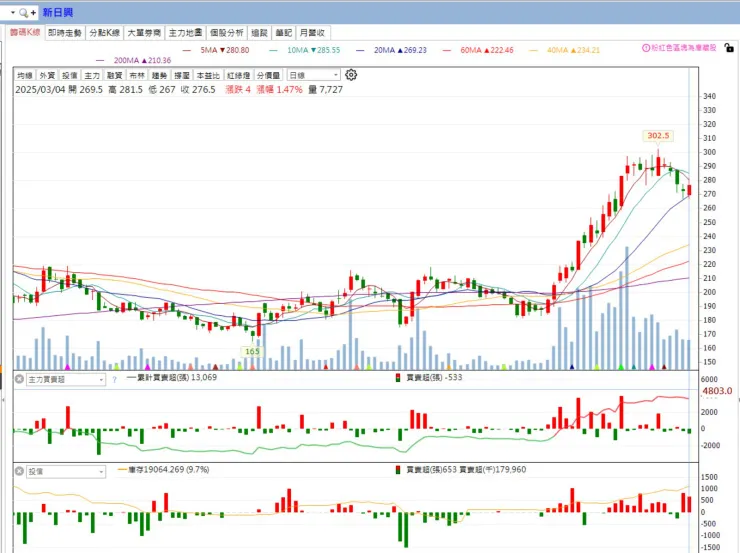Switch to the 籌碼K線 tab
740x553 pixels.
point(25,33)
